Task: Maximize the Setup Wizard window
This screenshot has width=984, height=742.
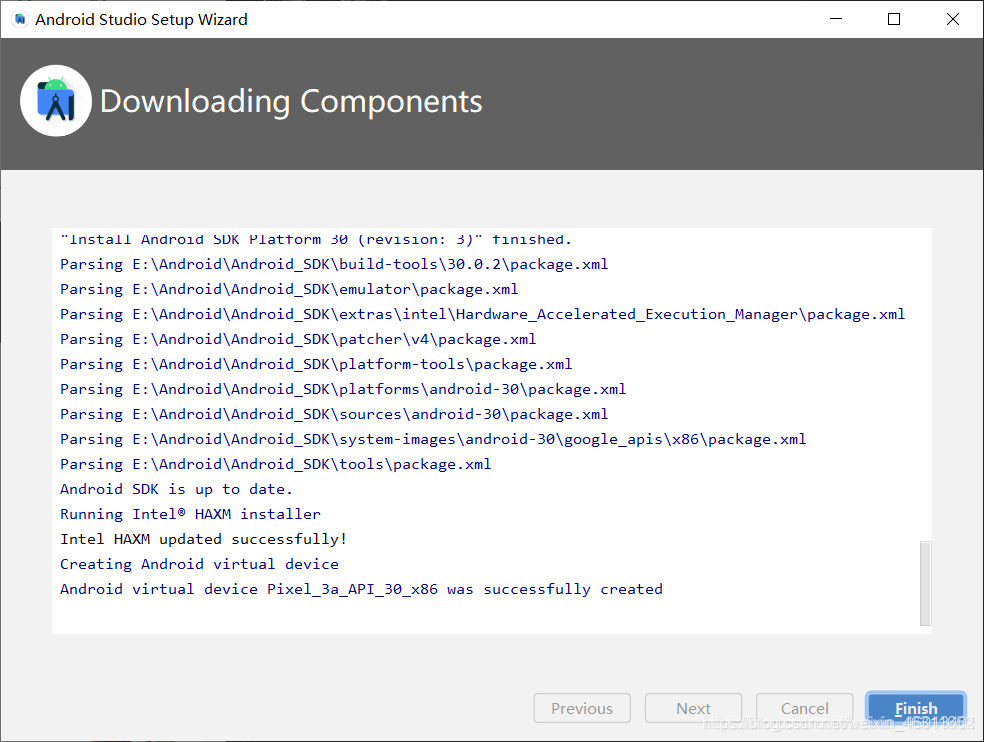Action: click(894, 19)
